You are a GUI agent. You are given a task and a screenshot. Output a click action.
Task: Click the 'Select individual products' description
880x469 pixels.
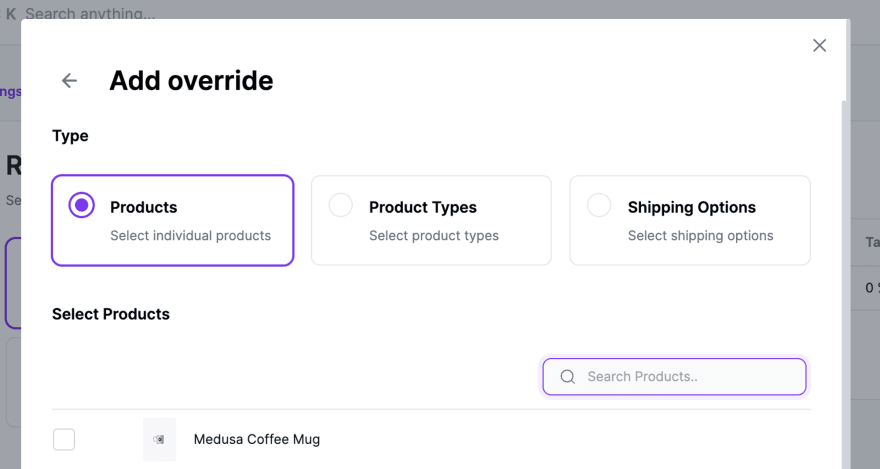(x=190, y=236)
